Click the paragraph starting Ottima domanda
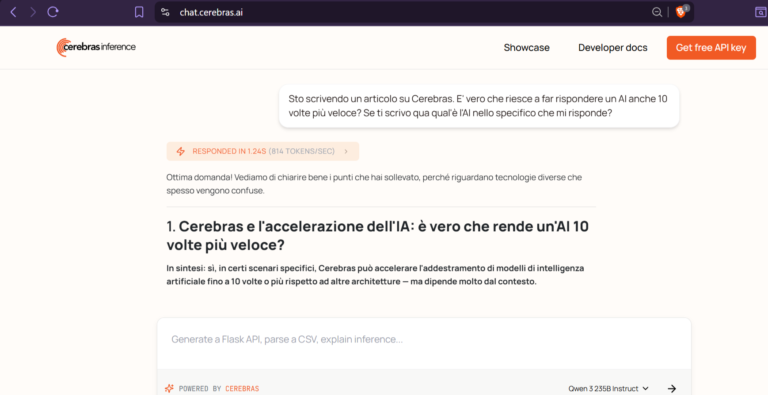The image size is (768, 395). click(374, 184)
